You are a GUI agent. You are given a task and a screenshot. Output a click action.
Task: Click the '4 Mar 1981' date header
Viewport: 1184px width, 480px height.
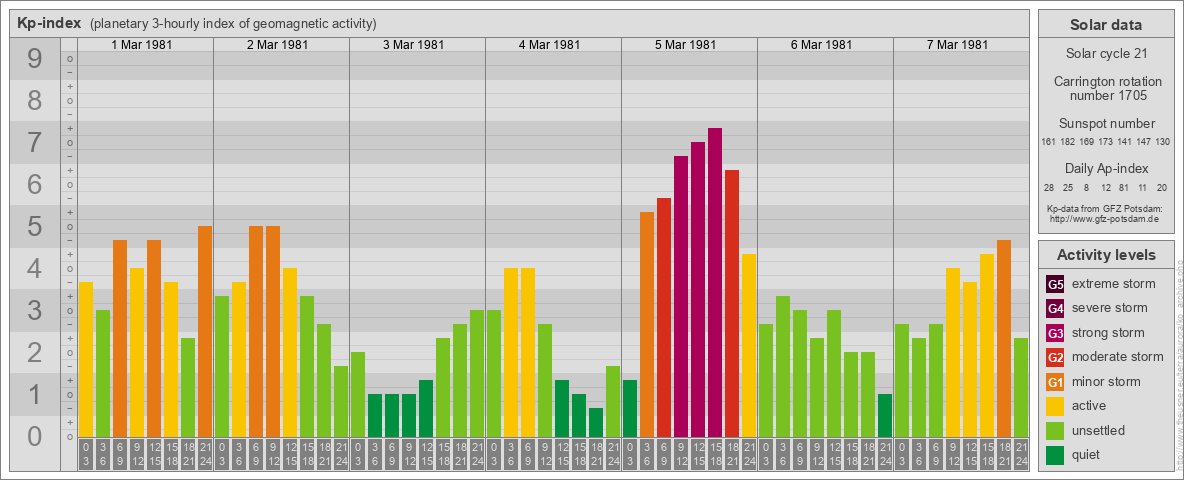coord(550,45)
